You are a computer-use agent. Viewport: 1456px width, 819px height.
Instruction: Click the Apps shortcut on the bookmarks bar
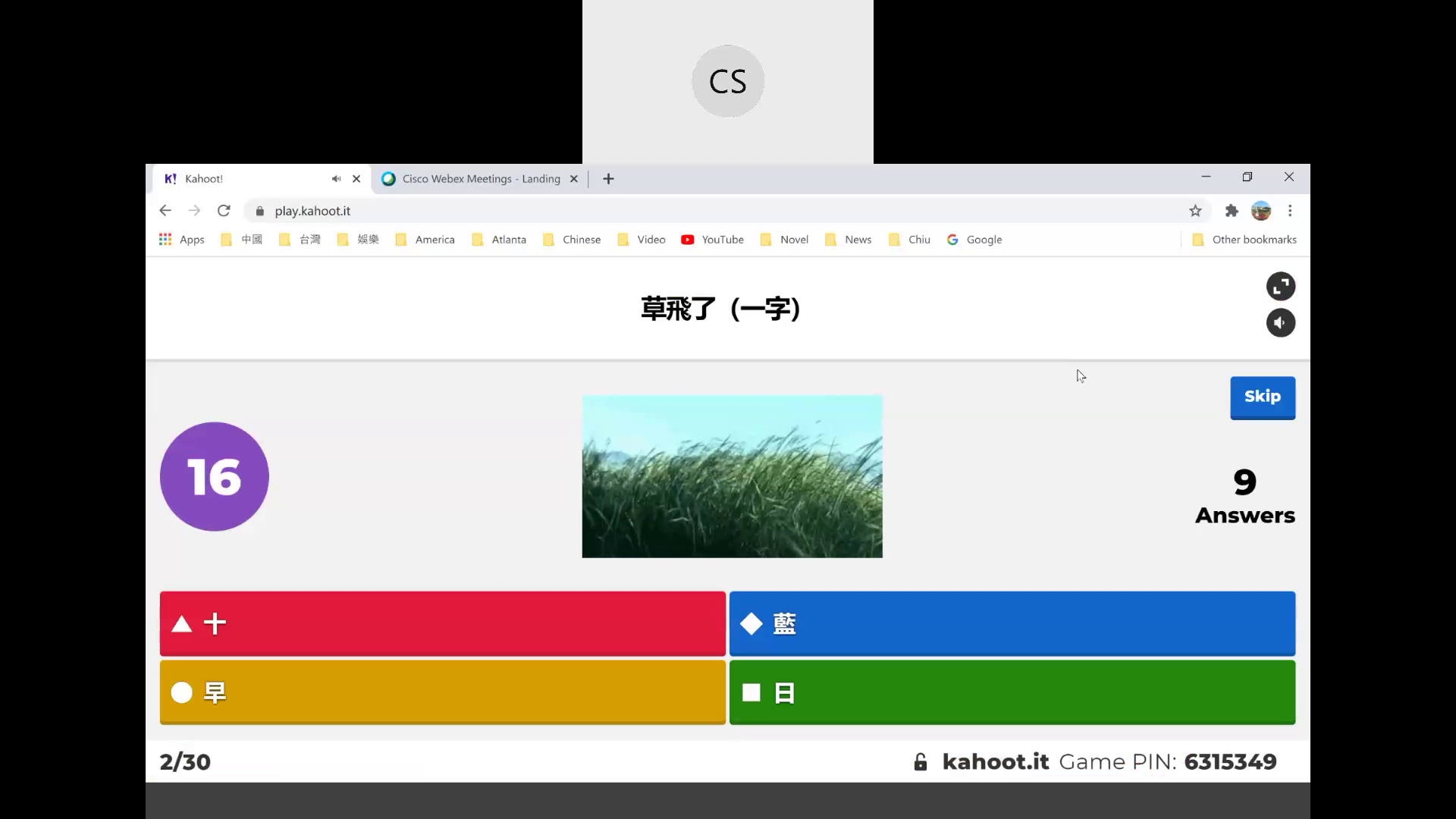tap(181, 240)
